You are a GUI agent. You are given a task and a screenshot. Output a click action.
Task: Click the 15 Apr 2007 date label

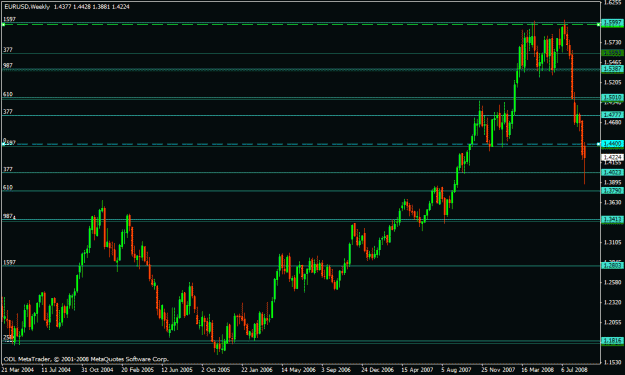coord(417,370)
